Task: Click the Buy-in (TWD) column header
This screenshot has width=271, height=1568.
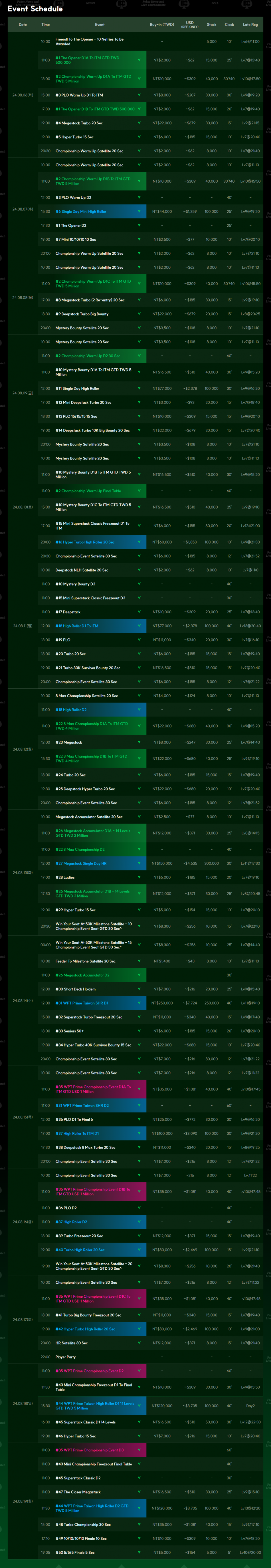Action: pos(162,25)
